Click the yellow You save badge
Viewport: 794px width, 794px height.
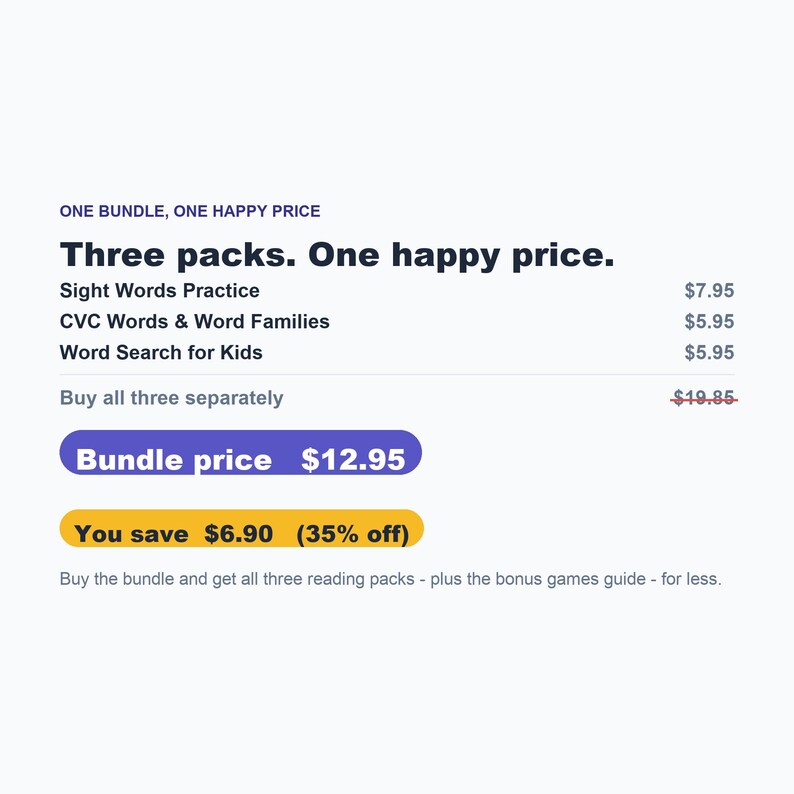[x=242, y=528]
